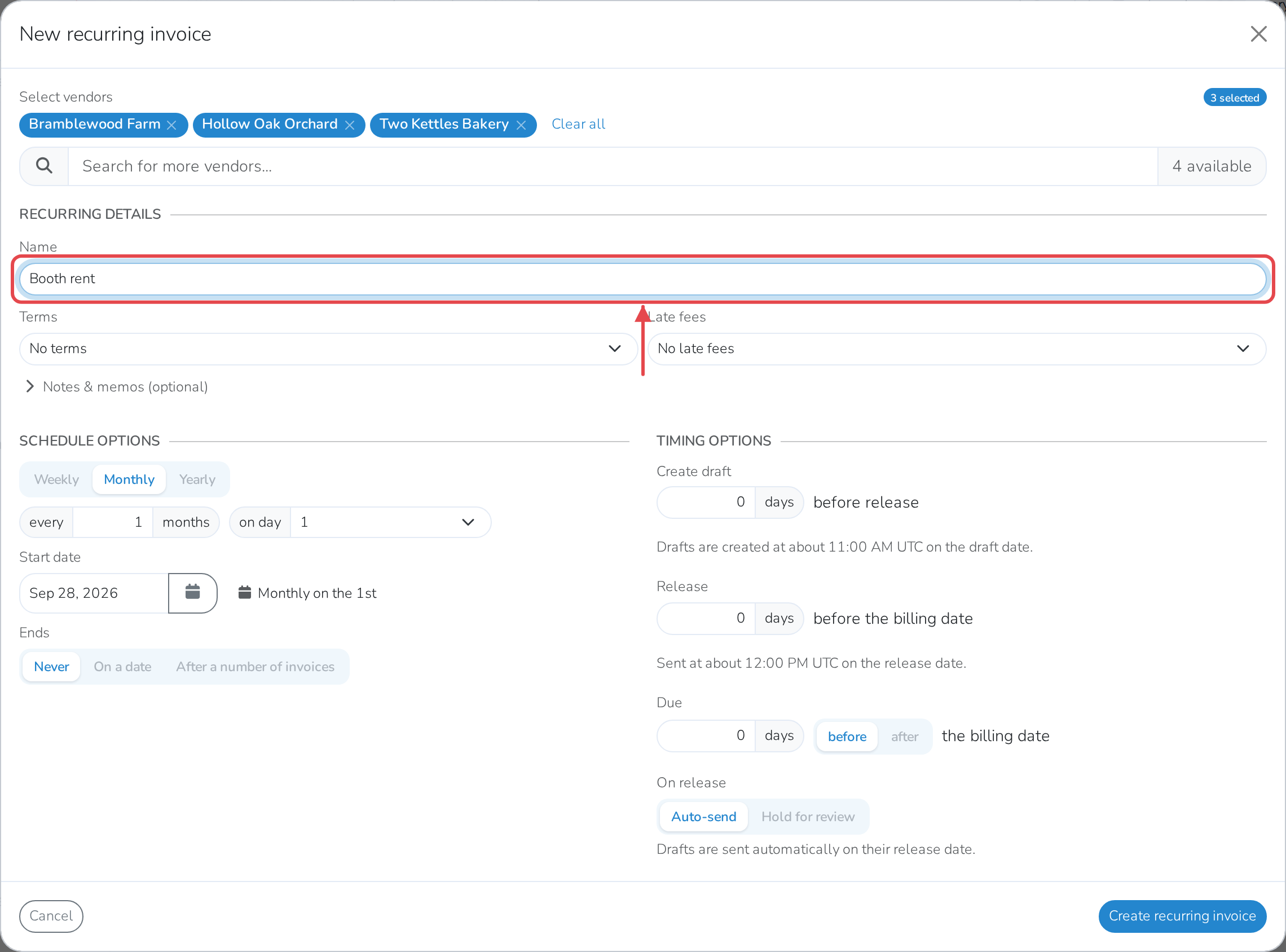Click Monthly on the 1st summary text

pos(317,593)
